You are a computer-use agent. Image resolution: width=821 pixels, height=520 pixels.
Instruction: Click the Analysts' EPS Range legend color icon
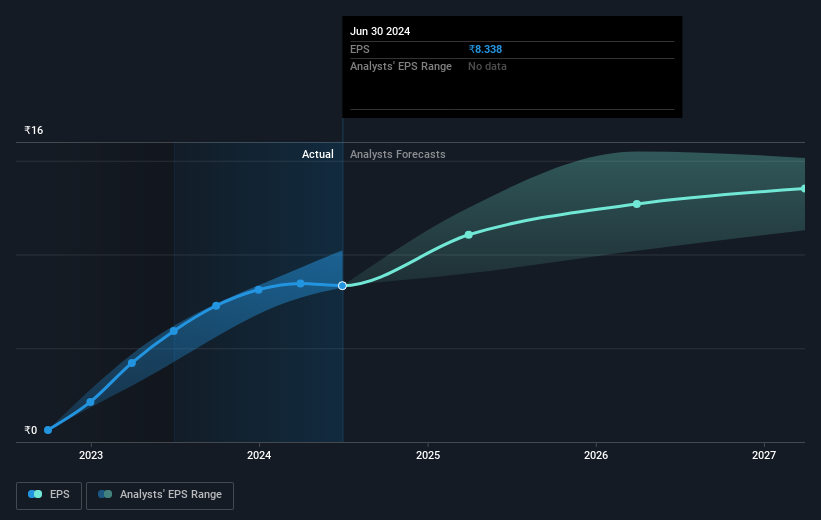click(105, 494)
